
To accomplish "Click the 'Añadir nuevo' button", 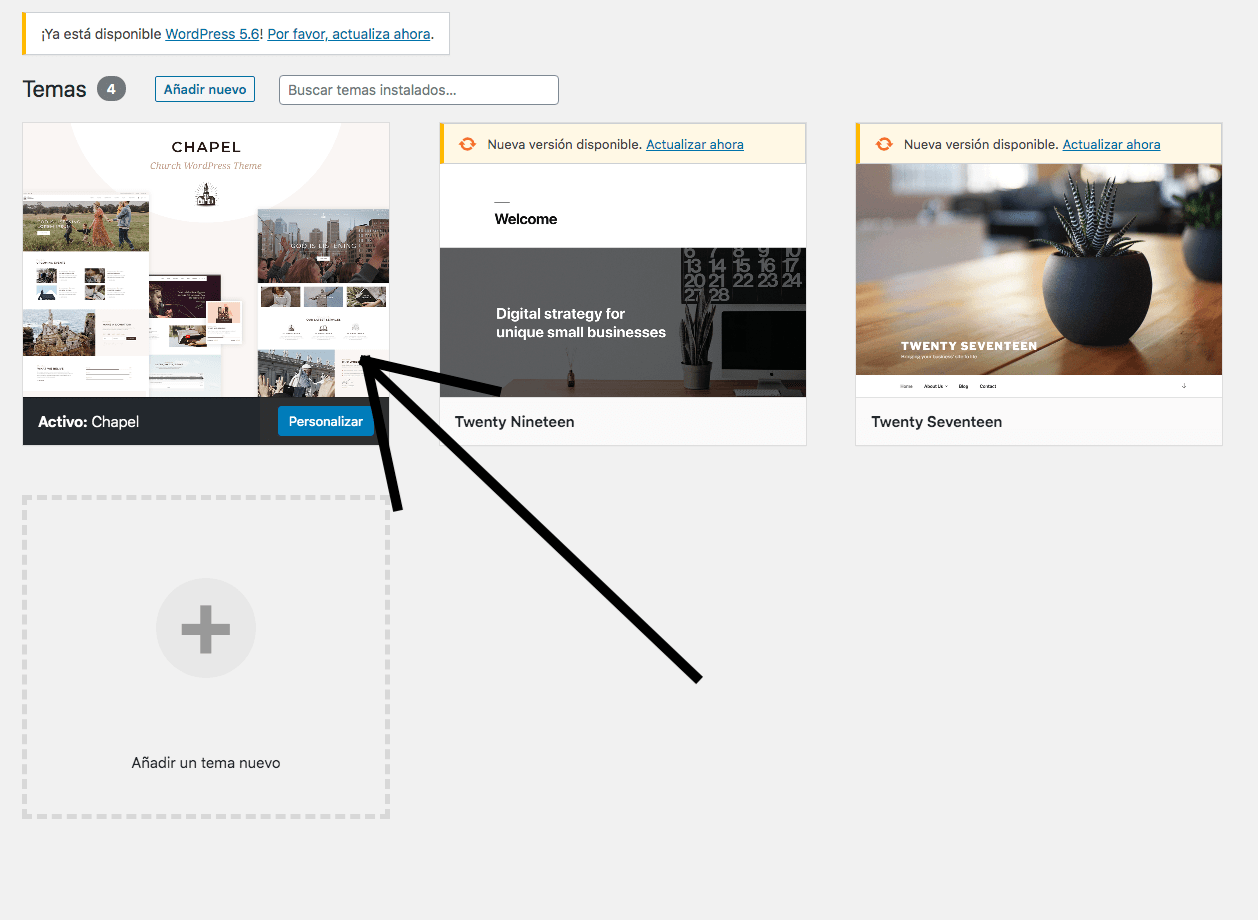I will [x=205, y=89].
